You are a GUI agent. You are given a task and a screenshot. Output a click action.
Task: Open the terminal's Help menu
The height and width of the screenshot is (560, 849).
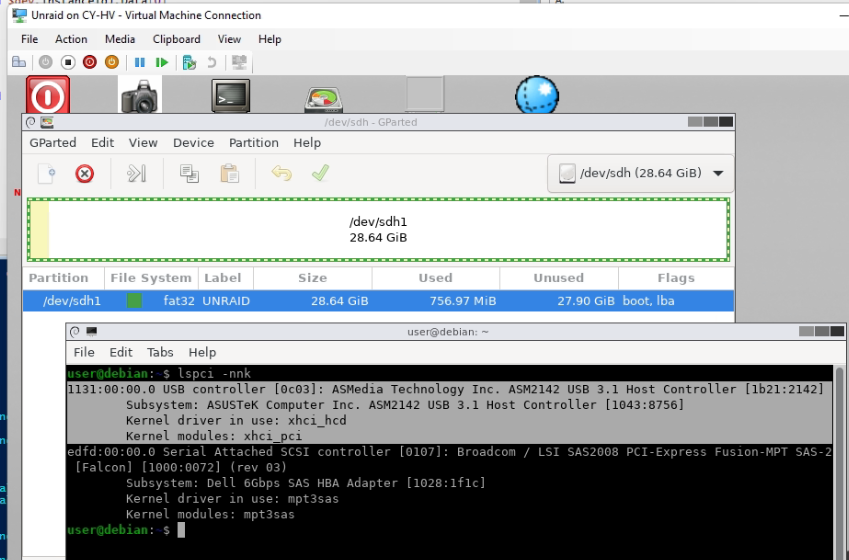point(202,352)
